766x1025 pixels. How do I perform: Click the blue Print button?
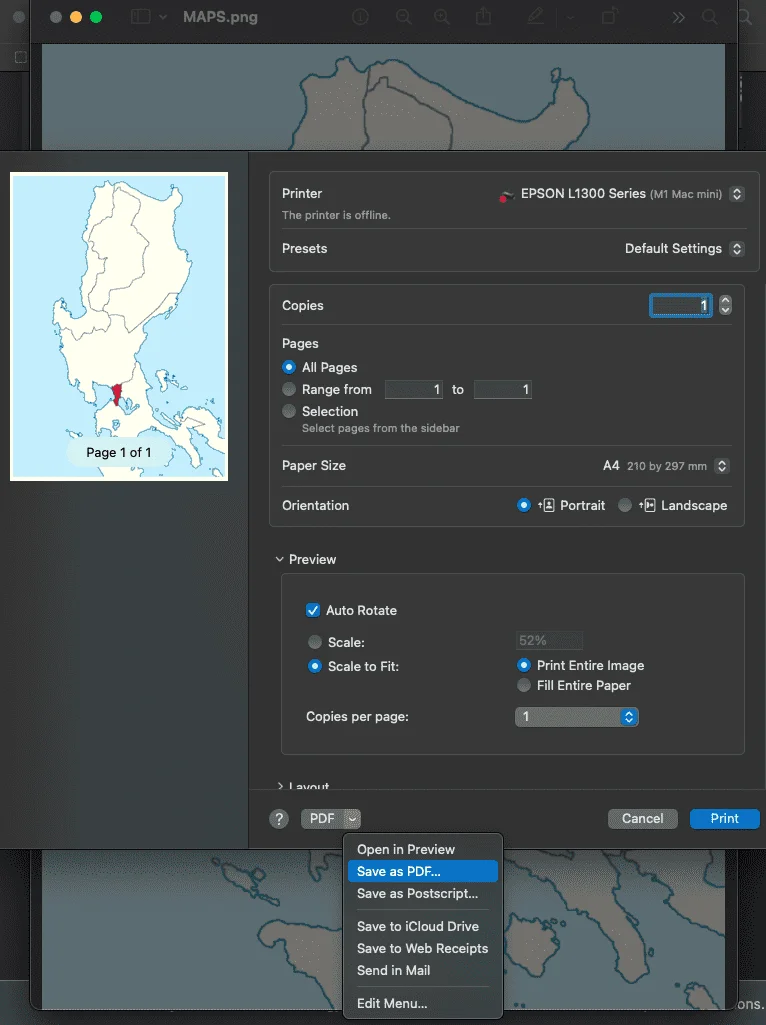click(x=724, y=819)
